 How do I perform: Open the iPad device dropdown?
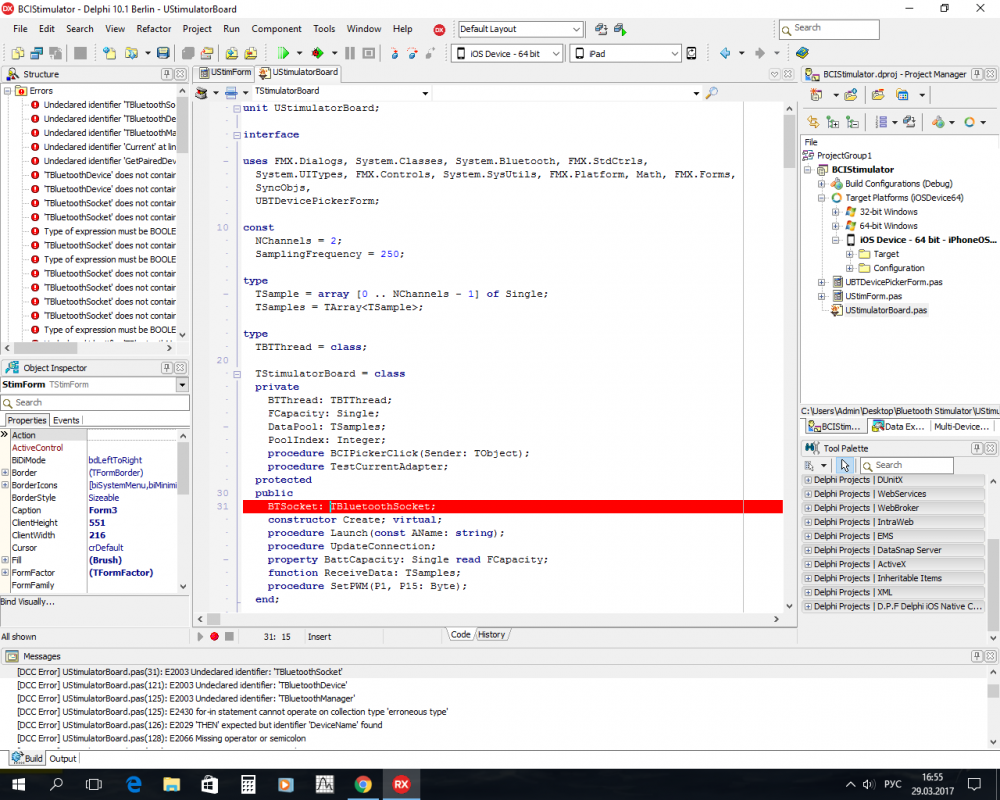(675, 54)
